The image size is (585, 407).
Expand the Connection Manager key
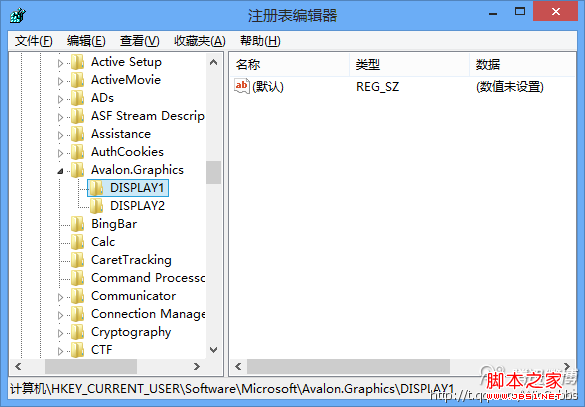tap(60, 315)
